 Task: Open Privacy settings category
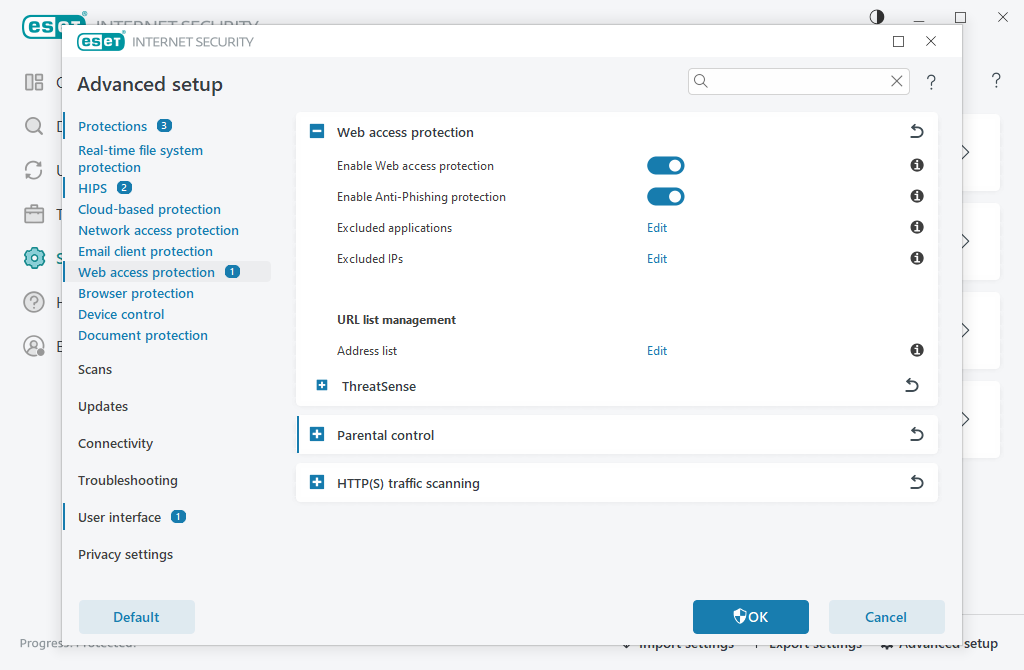coord(125,554)
